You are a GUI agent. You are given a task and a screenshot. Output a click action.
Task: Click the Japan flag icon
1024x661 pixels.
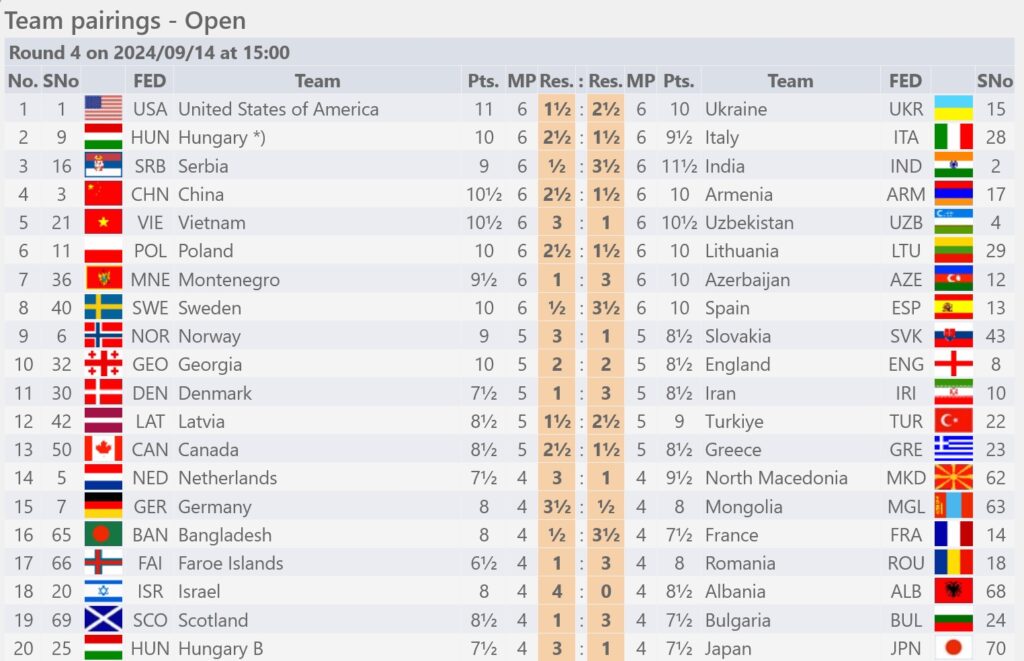click(x=953, y=648)
